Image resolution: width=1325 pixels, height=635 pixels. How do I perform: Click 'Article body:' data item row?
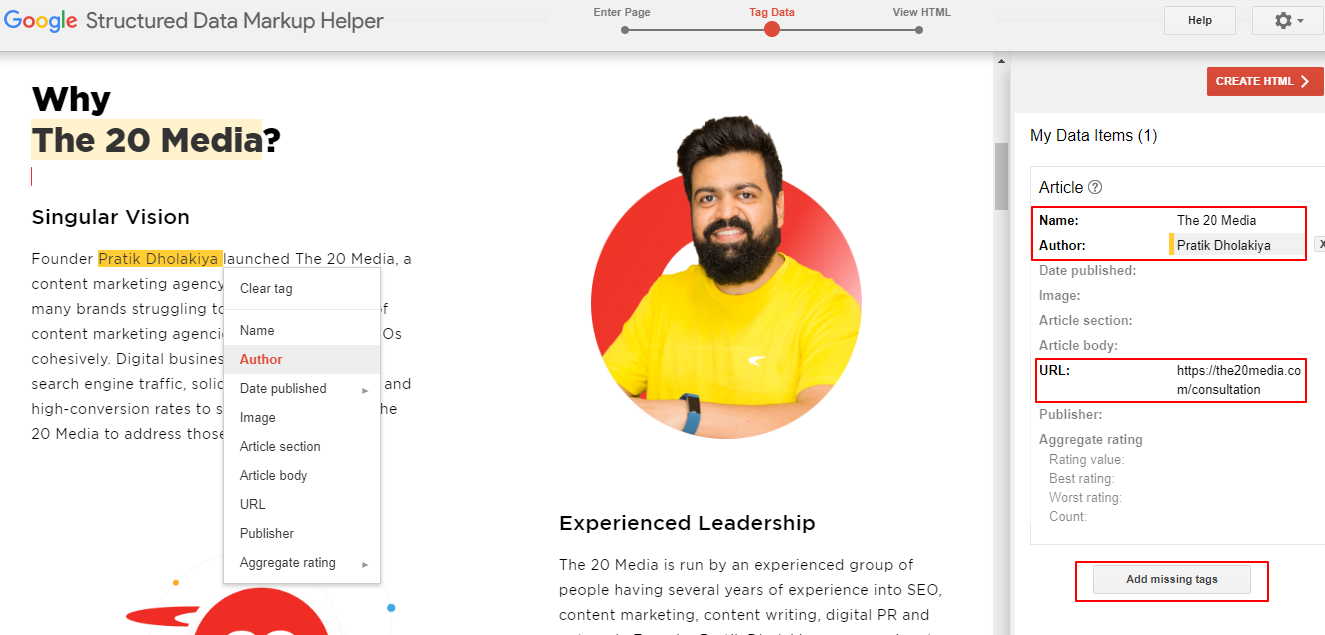click(x=1078, y=346)
